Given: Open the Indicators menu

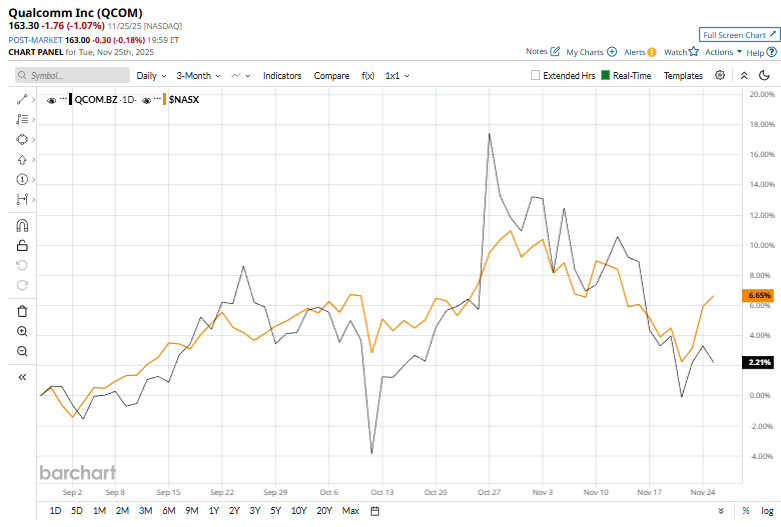Looking at the screenshot, I should (x=282, y=76).
